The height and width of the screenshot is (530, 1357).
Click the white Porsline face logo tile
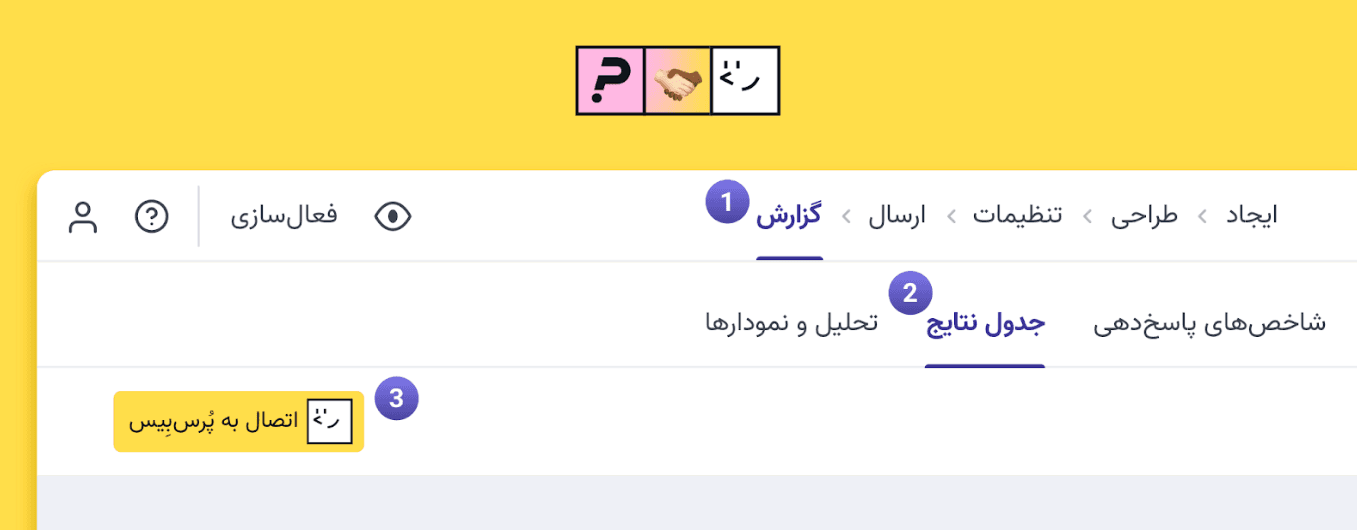click(x=745, y=81)
